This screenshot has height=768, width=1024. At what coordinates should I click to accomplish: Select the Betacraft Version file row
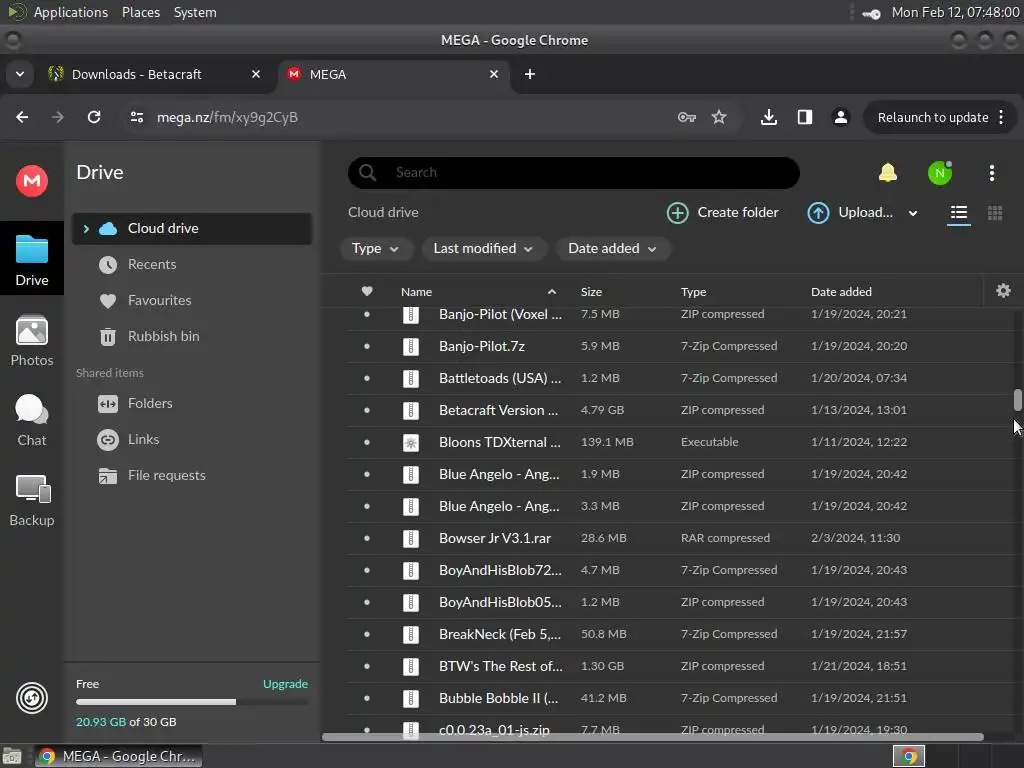pos(679,410)
